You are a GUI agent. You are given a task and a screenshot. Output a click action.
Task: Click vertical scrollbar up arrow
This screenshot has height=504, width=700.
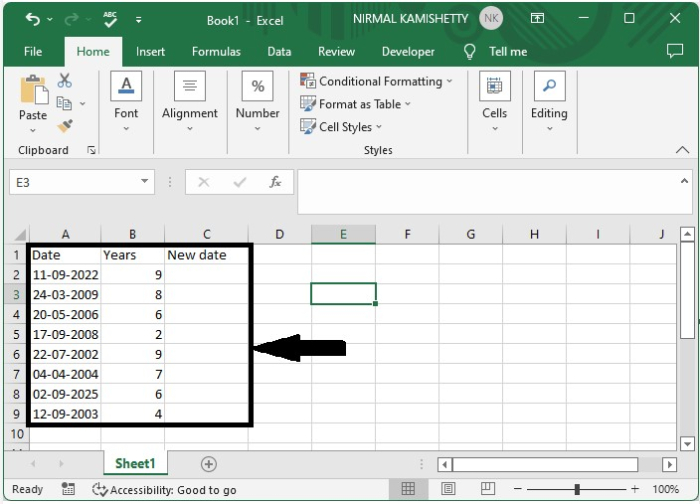(687, 233)
